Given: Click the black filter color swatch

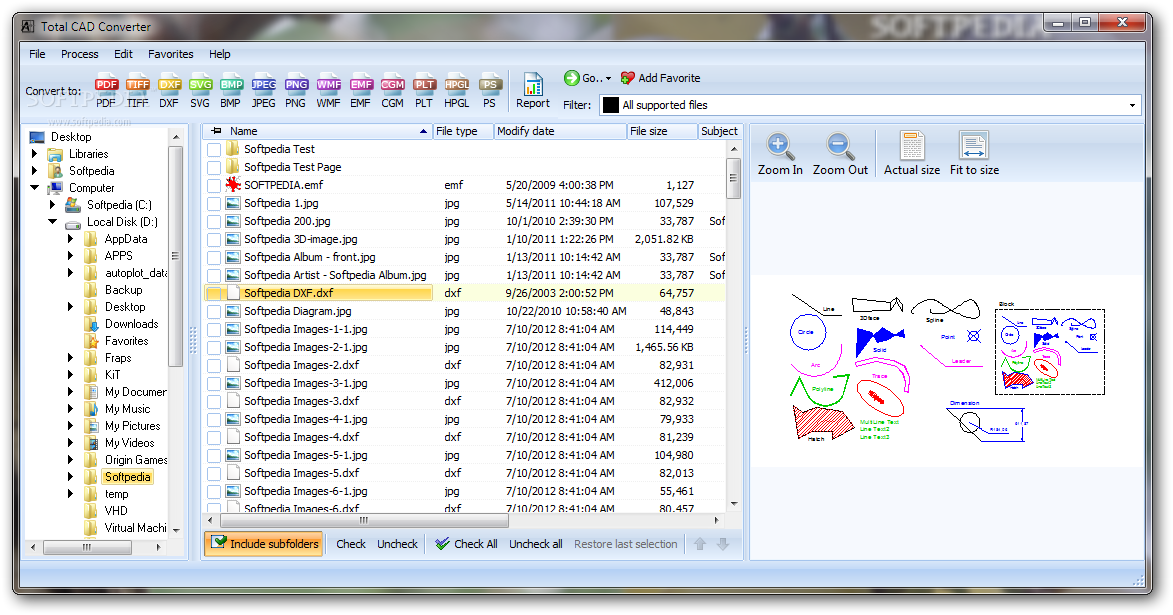Looking at the screenshot, I should (610, 105).
